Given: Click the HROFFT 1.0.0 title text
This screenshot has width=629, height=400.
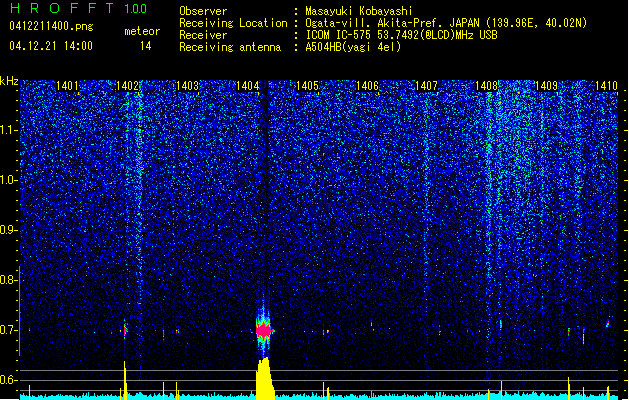Looking at the screenshot, I should click(79, 8).
